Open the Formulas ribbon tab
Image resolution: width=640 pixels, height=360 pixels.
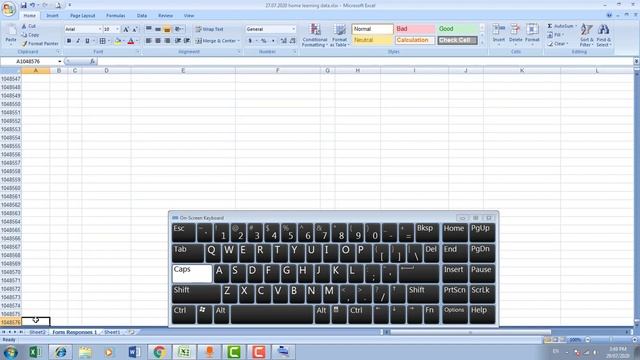[x=116, y=16]
